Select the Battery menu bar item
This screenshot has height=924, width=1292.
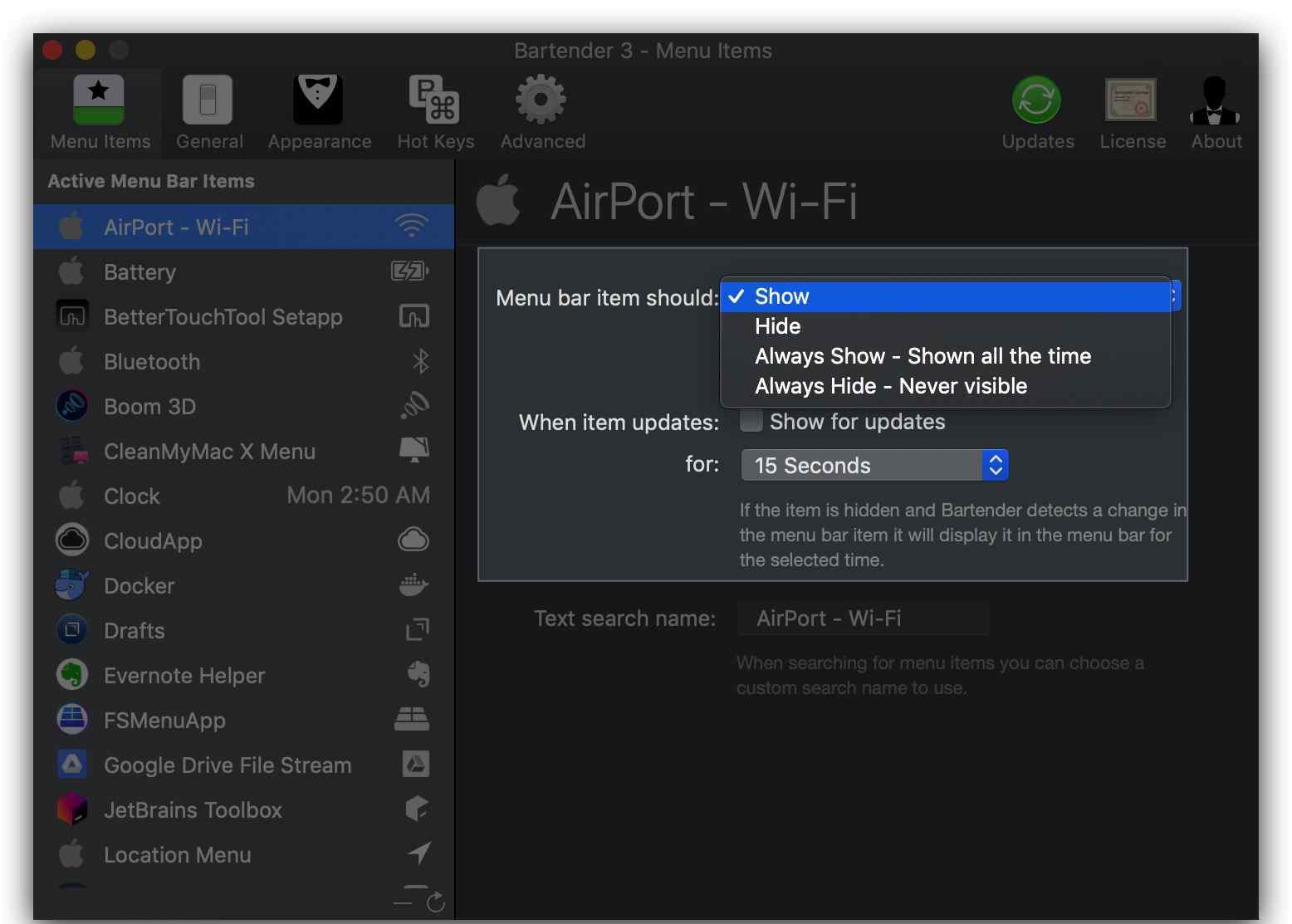click(243, 271)
